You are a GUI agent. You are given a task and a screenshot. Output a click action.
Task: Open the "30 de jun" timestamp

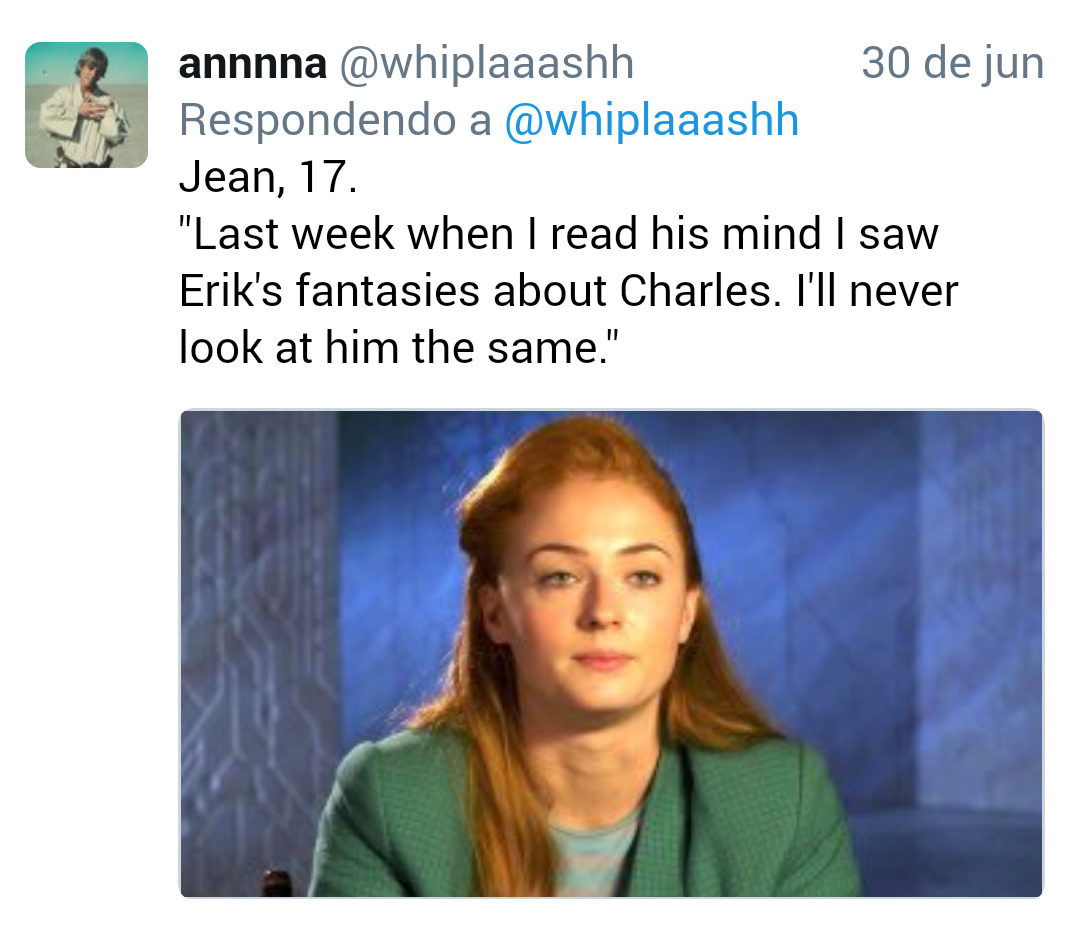point(952,63)
